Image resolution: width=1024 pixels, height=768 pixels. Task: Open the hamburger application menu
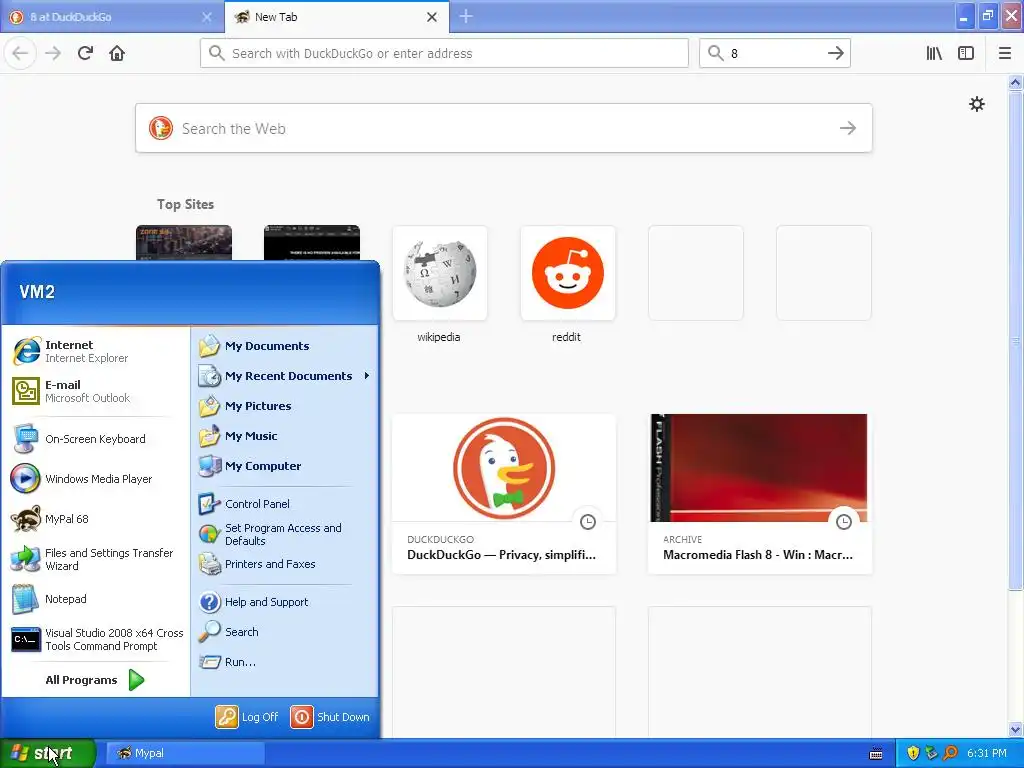[x=1005, y=53]
